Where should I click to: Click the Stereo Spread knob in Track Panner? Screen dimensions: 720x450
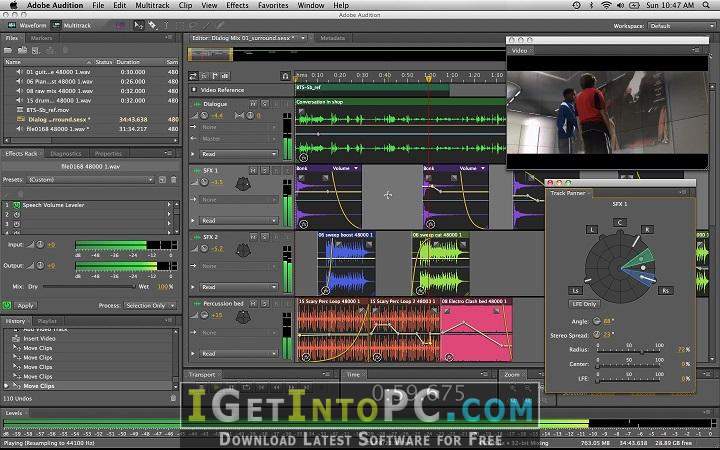tap(596, 335)
